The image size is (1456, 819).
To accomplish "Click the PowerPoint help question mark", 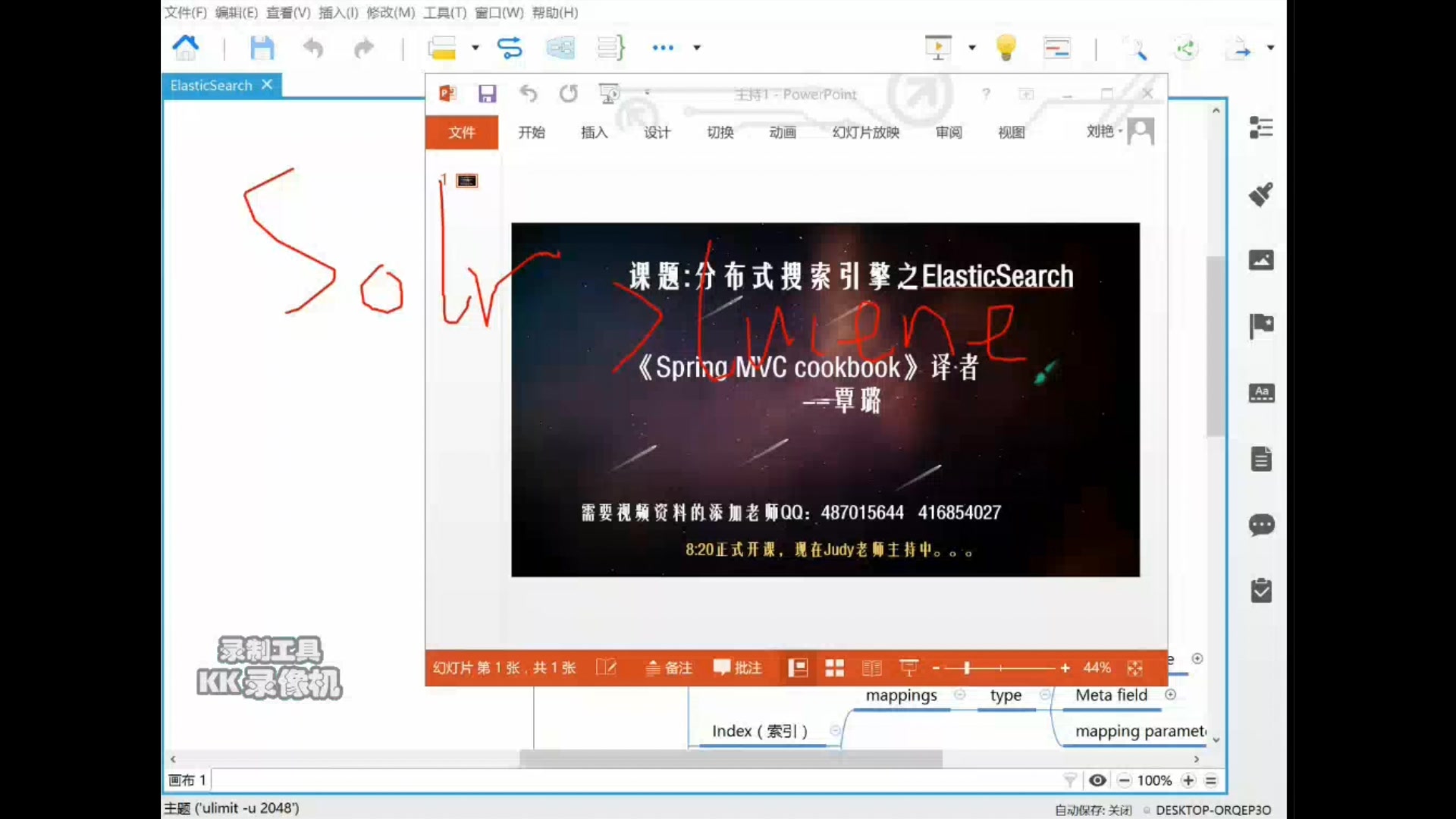I will pyautogui.click(x=986, y=94).
